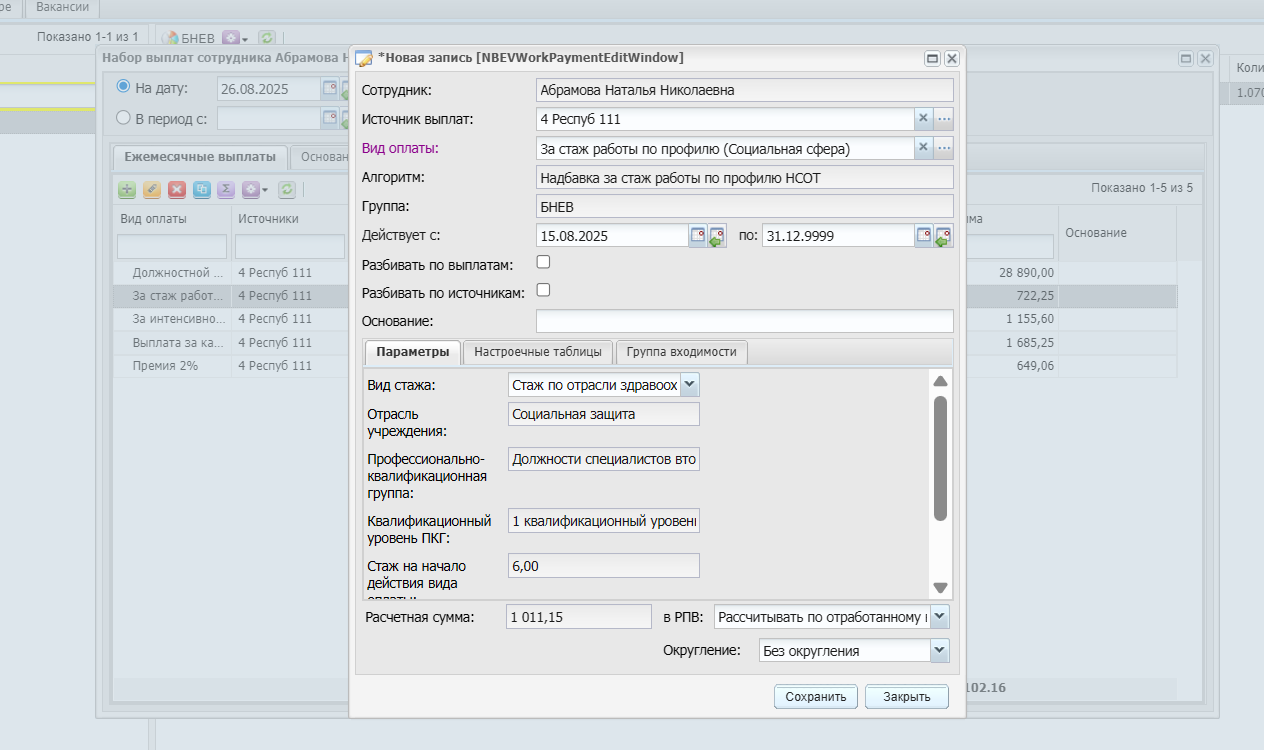Screen dimensions: 1264x750
Task: Click green add record toolbar icon
Action: 127,189
